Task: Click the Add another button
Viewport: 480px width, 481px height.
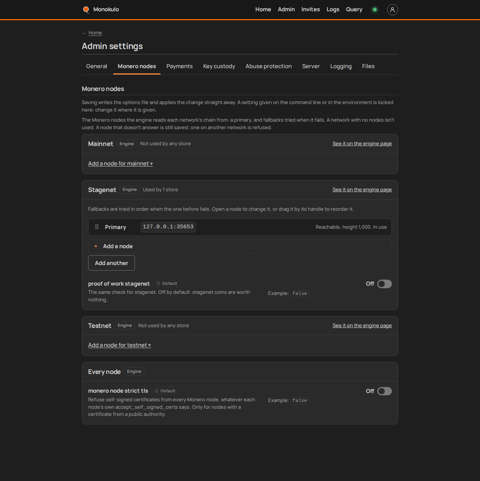Action: click(x=111, y=263)
